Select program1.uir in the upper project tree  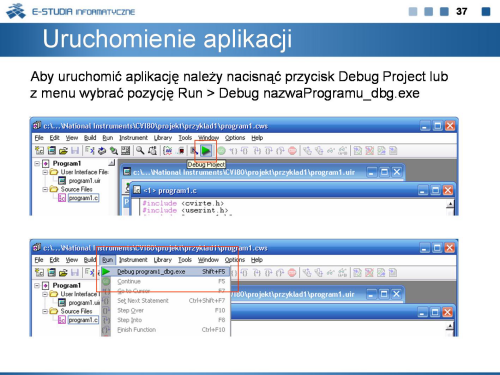(x=84, y=181)
